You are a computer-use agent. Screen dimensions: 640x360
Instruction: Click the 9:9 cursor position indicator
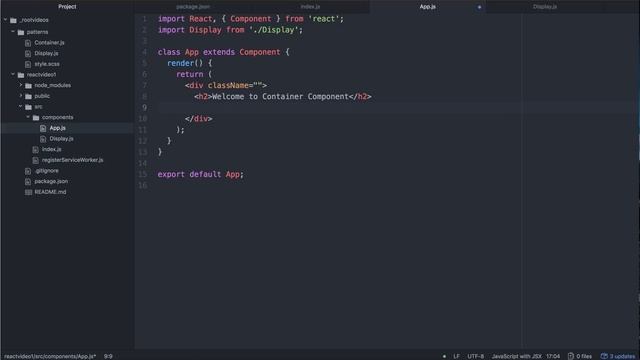(x=108, y=356)
